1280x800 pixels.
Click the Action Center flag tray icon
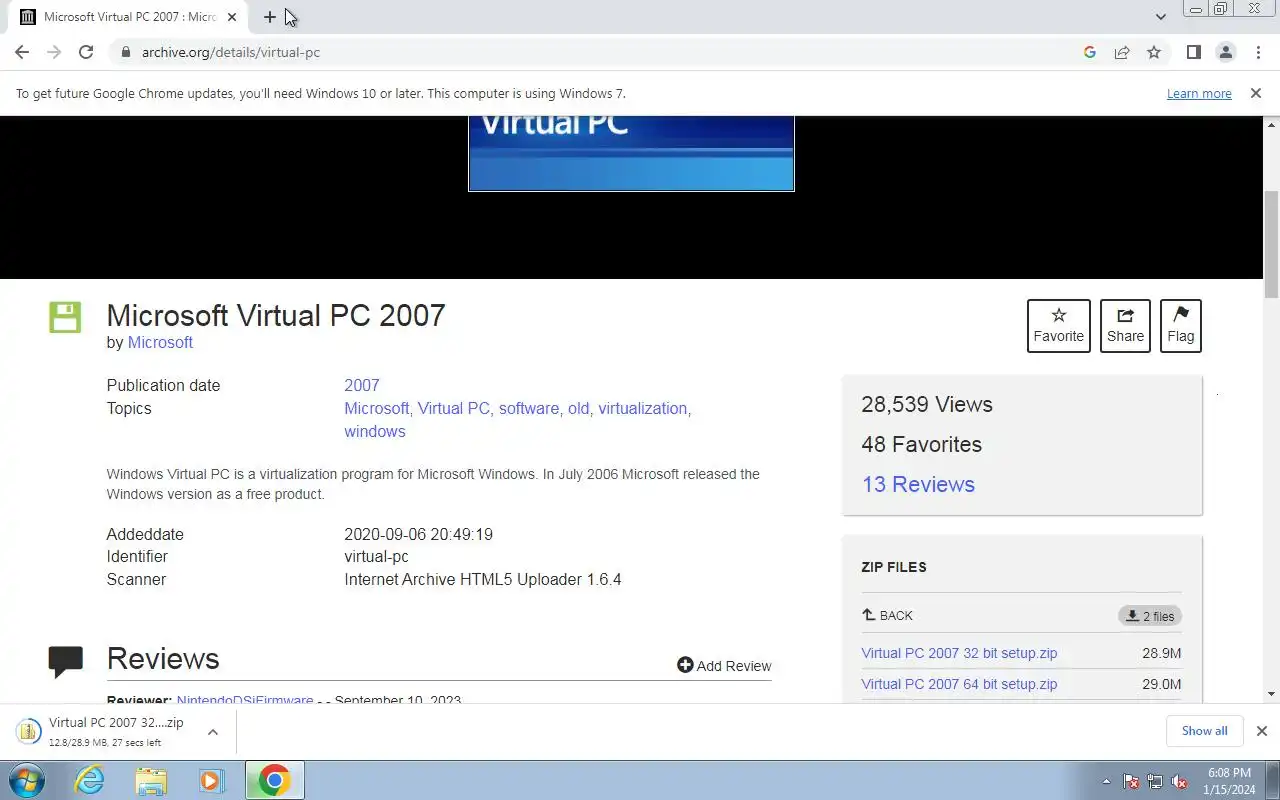(x=1131, y=781)
